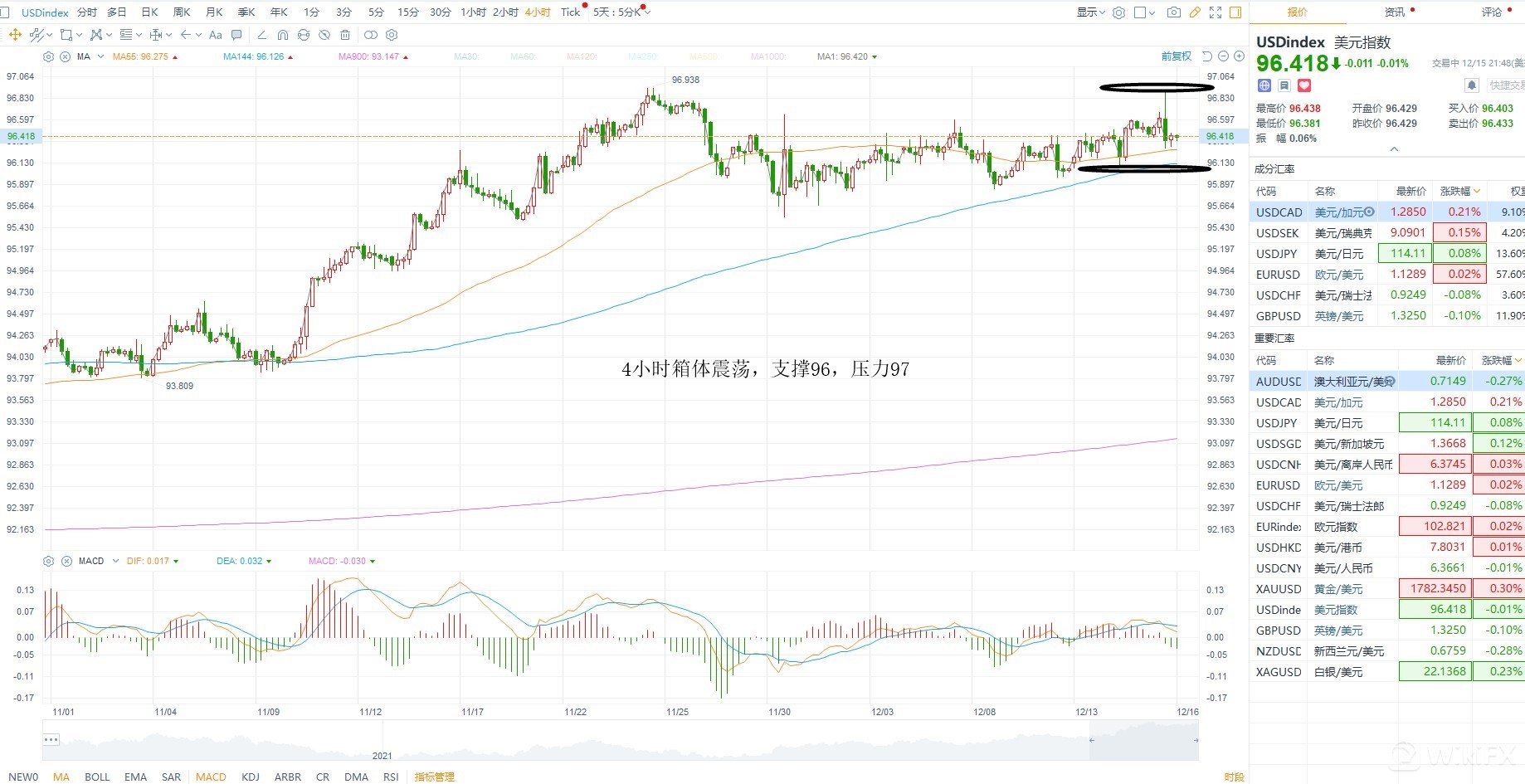
Task: Select the crosshair move tool
Action: (15, 35)
